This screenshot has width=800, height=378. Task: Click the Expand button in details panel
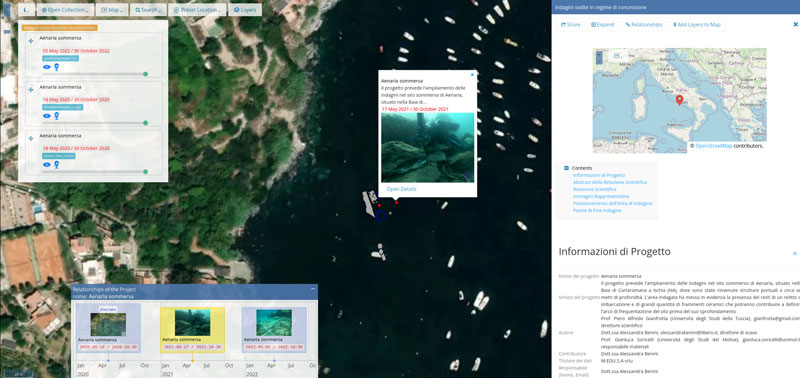[603, 24]
